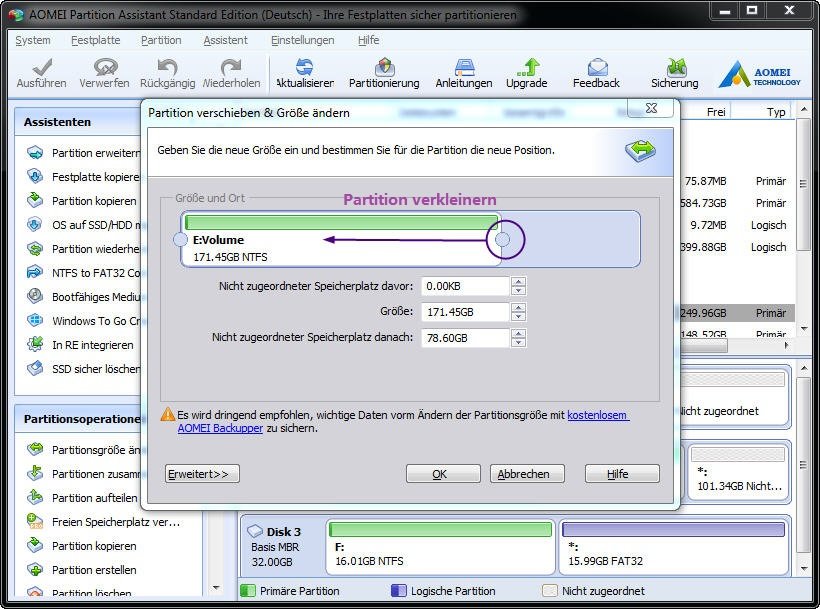Screen dimensions: 820x609
Task: Select the Festplatte kopieren wizard icon
Action: coord(35,176)
